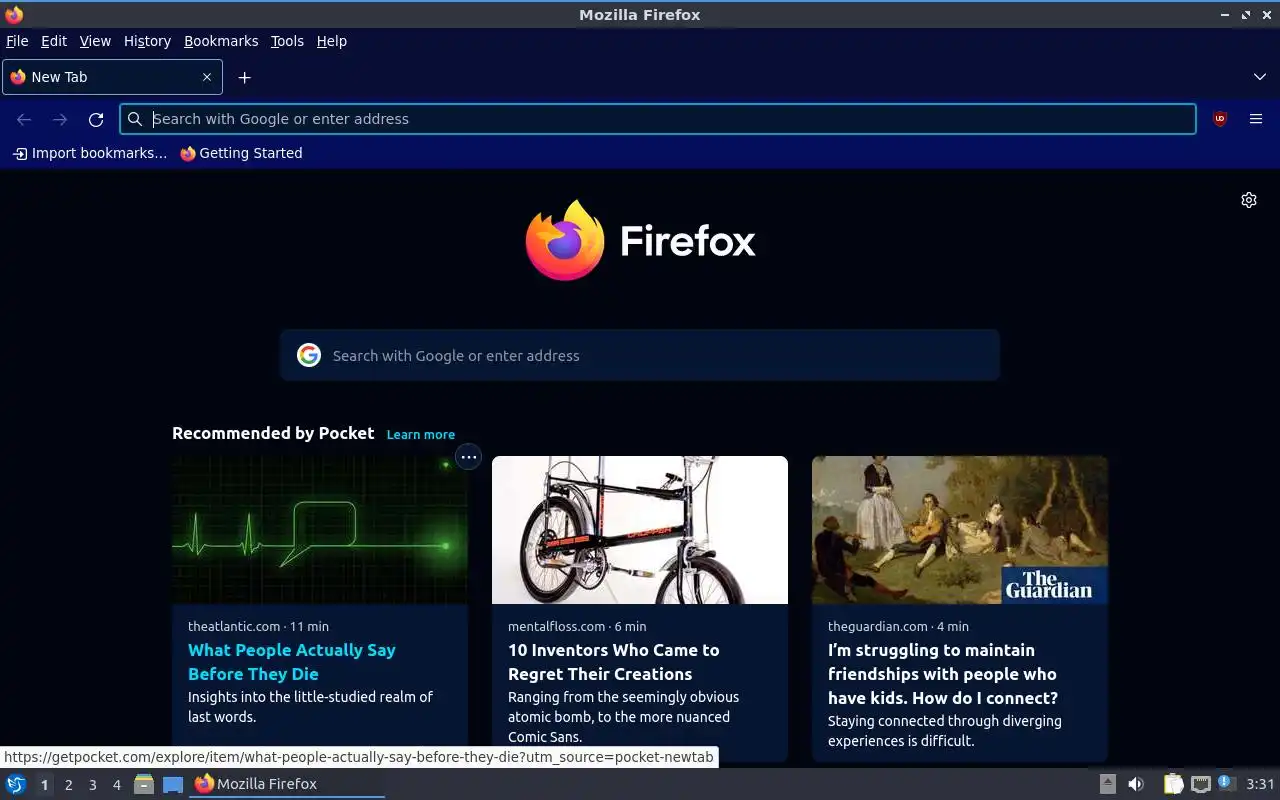1280x800 pixels.
Task: Open the uBlock Origin extension icon
Action: coord(1220,119)
